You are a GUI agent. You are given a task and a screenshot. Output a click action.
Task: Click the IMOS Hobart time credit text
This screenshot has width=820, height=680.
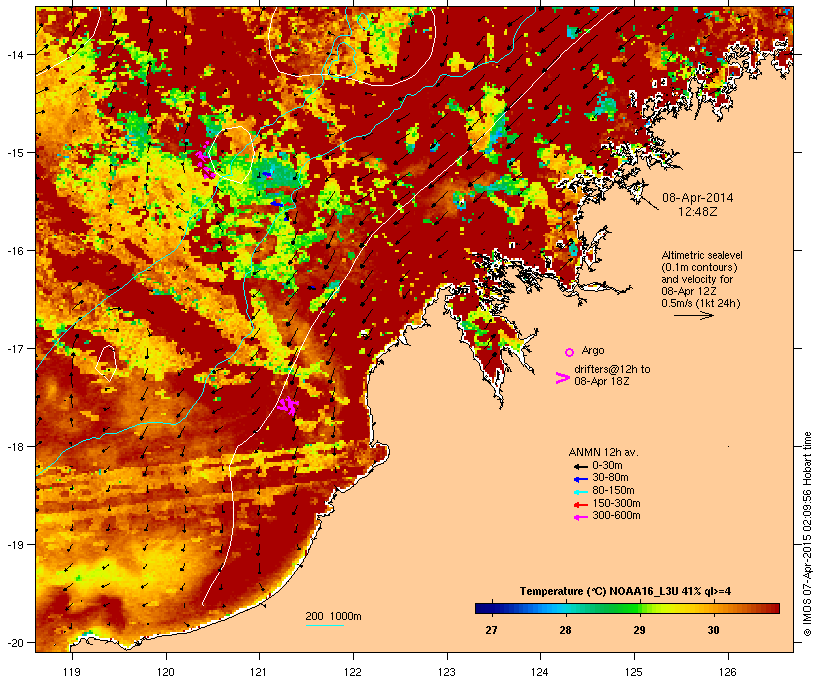tap(807, 534)
